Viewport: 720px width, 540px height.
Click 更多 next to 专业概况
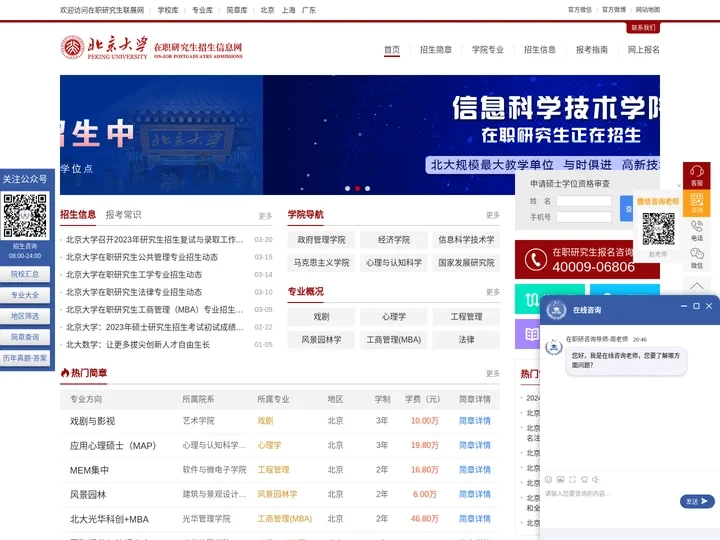point(493,292)
